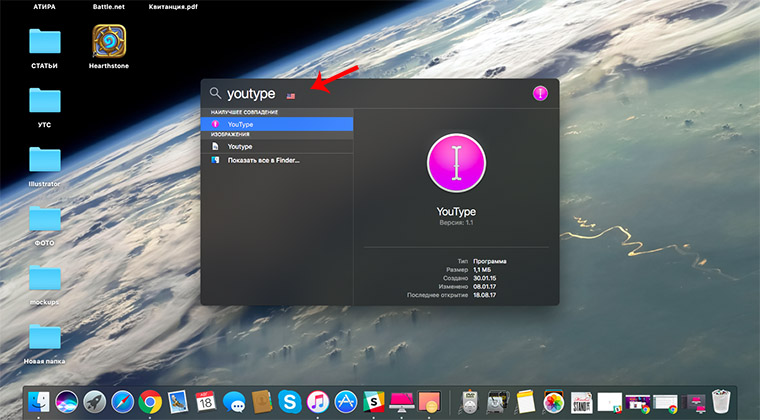Click the large YouType preview icon

click(456, 163)
